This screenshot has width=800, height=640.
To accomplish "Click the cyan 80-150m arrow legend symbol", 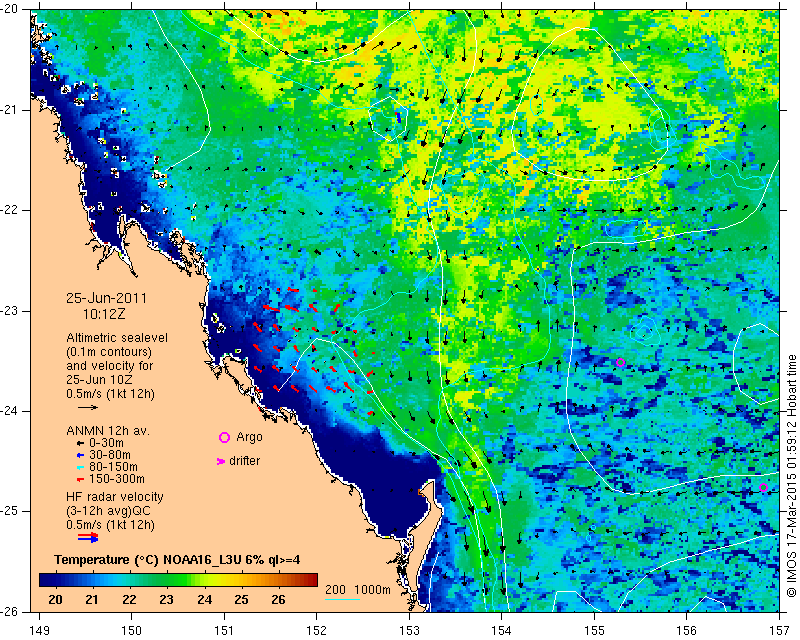I will point(80,467).
